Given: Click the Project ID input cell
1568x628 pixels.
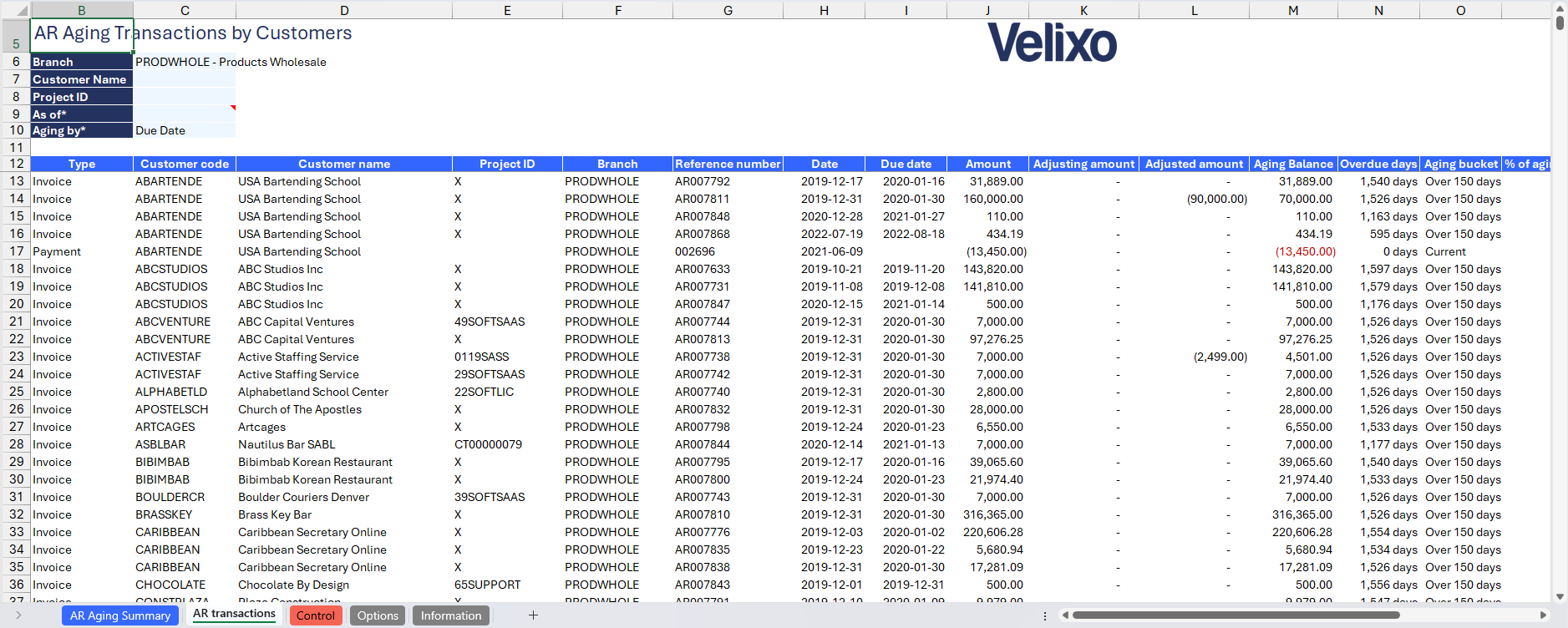Looking at the screenshot, I should point(185,97).
